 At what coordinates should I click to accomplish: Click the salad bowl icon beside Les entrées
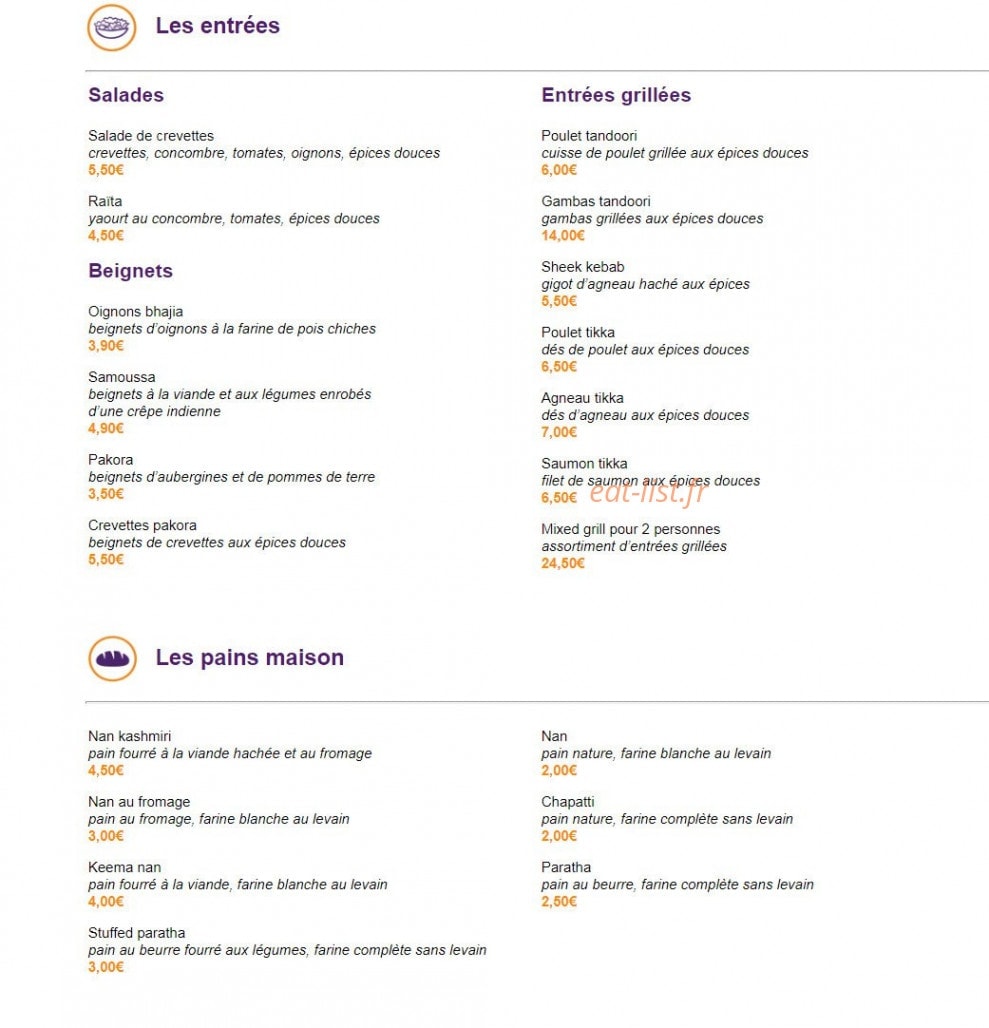coord(111,28)
